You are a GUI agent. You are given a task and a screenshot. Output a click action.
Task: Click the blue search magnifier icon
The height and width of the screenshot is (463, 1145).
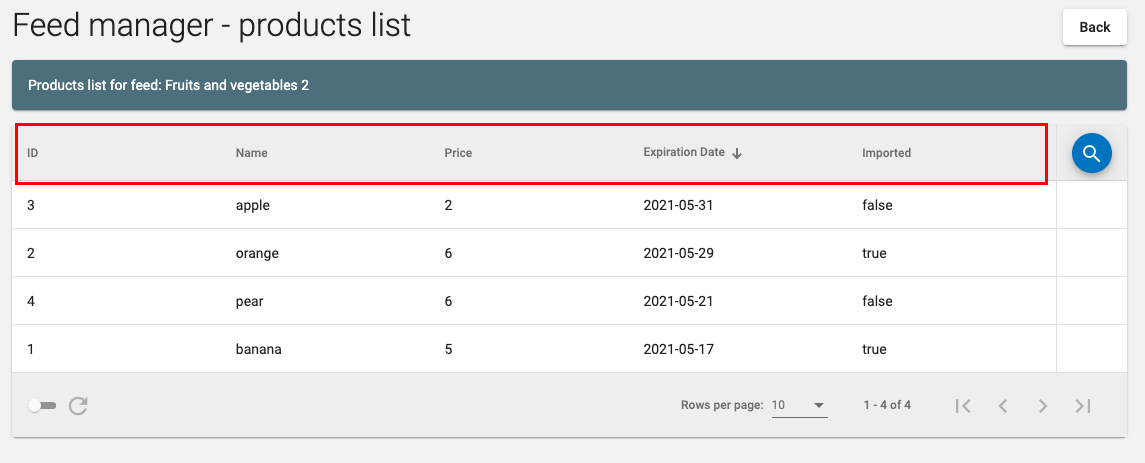pyautogui.click(x=1092, y=153)
